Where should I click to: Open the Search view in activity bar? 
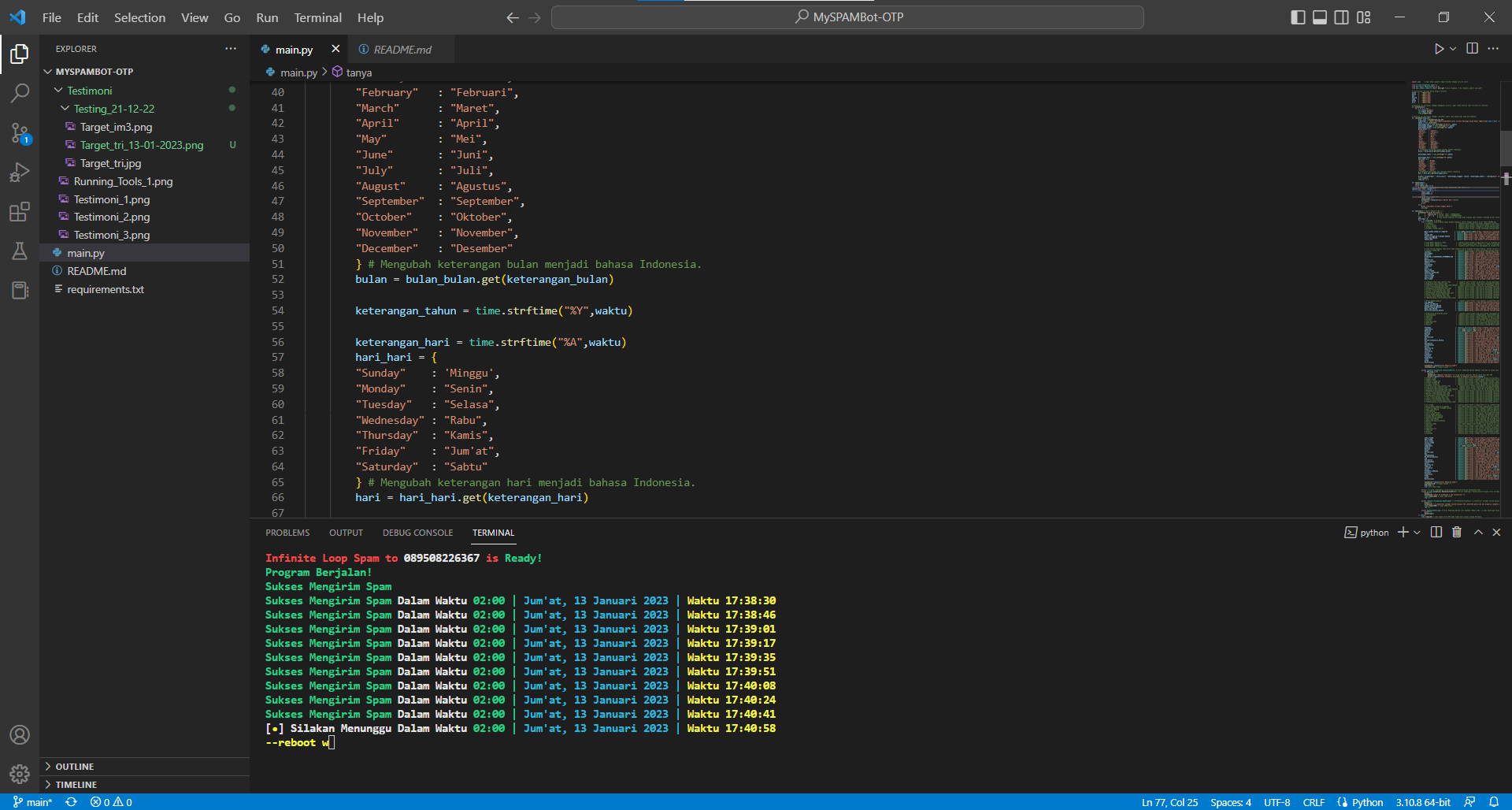coord(20,93)
